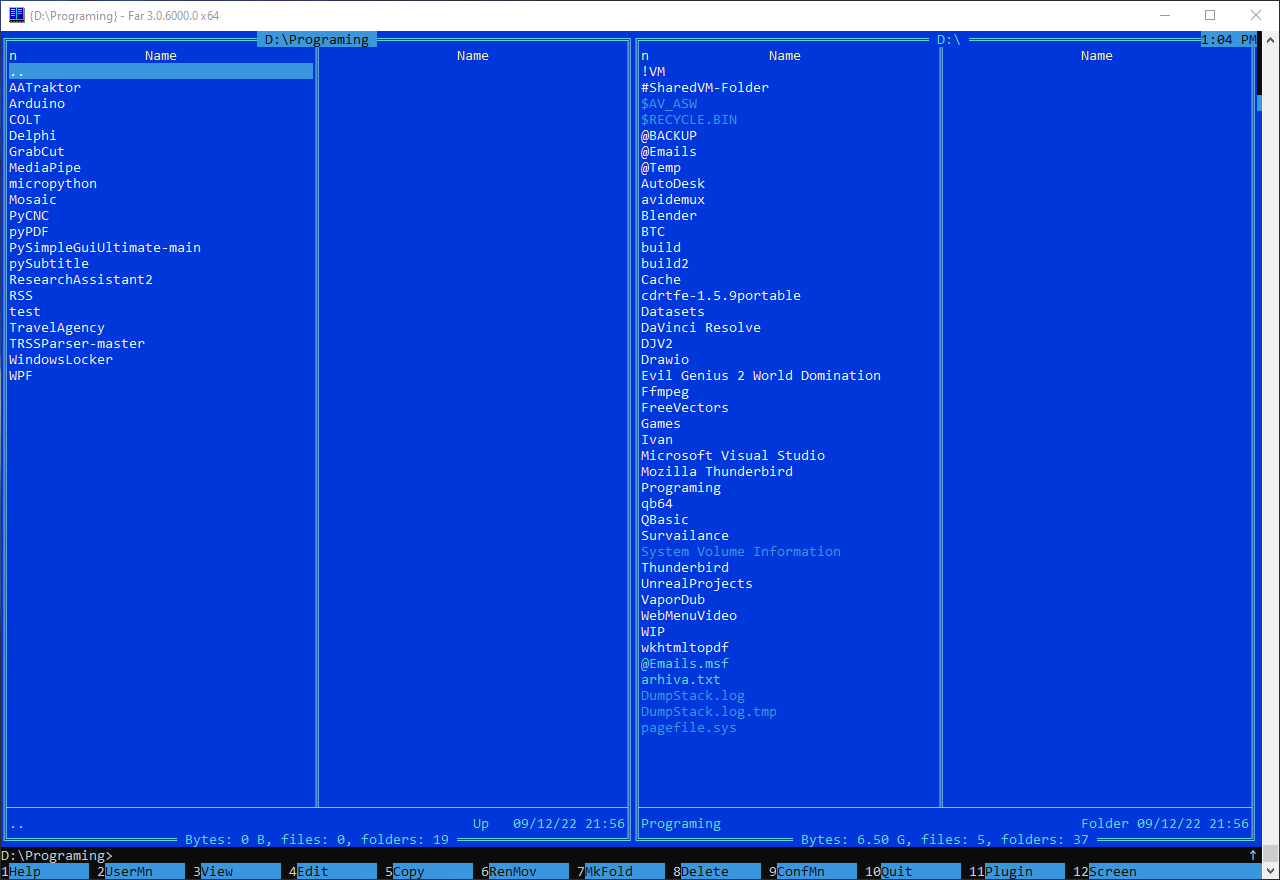
Task: Click the clock showing 1:04 PM
Action: click(x=1228, y=39)
